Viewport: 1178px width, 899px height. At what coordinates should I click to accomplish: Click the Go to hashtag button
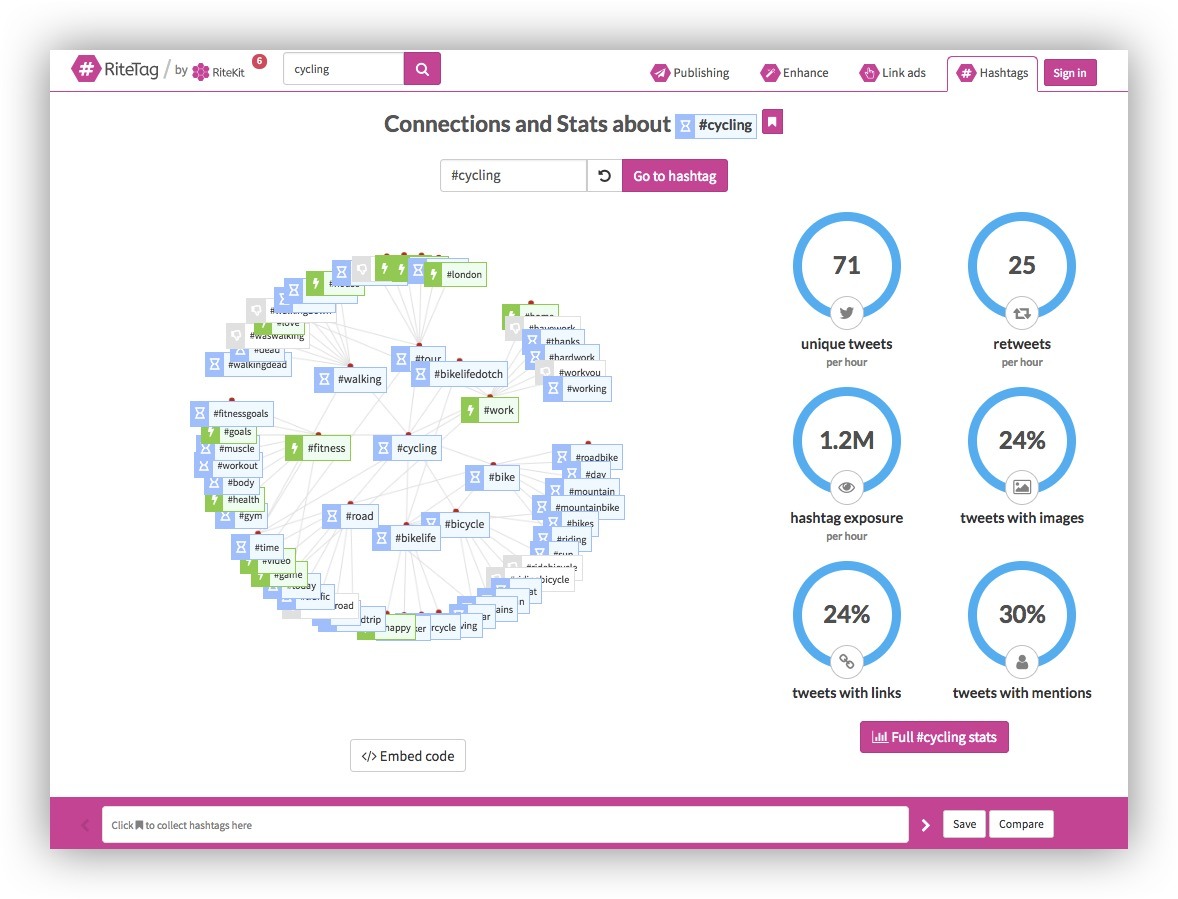[x=675, y=176]
